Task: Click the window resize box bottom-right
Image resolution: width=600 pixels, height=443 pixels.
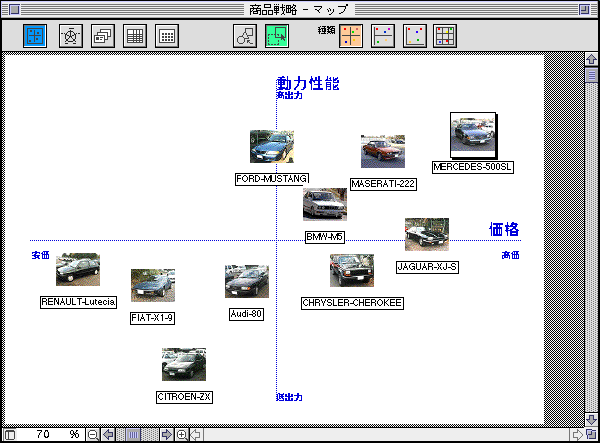Action: (x=591, y=435)
